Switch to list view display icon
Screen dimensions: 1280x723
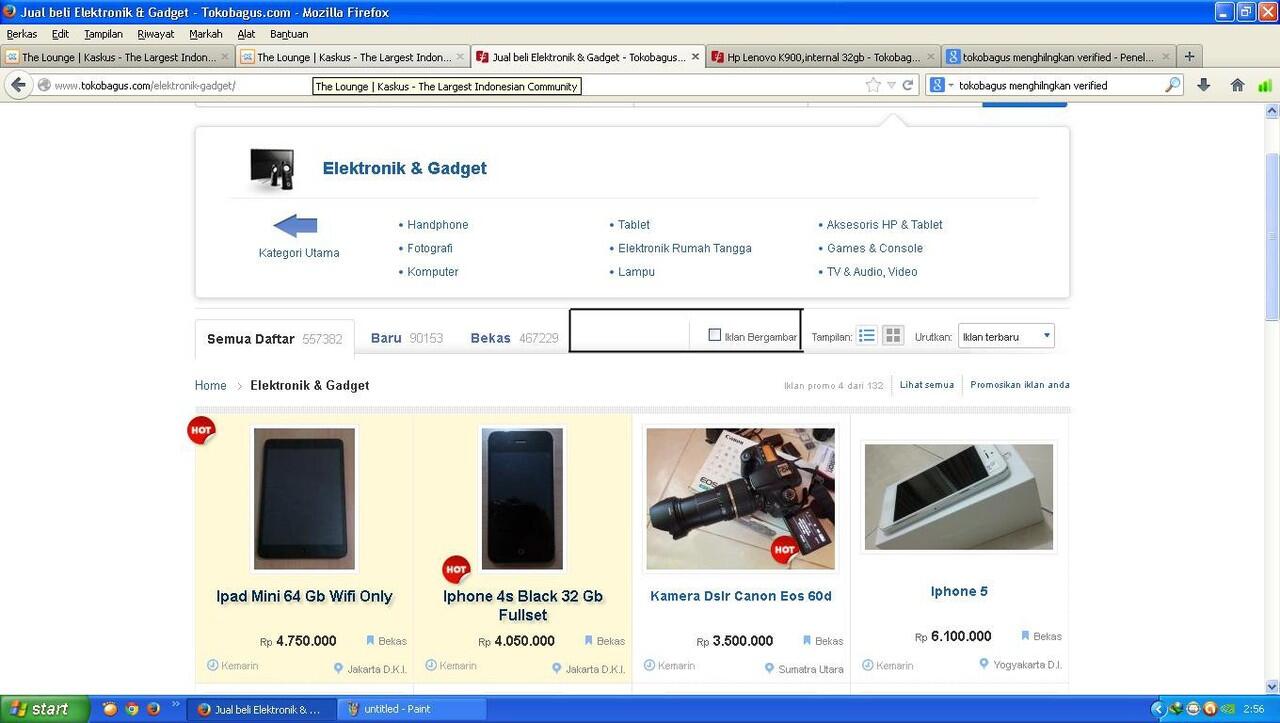coord(867,336)
